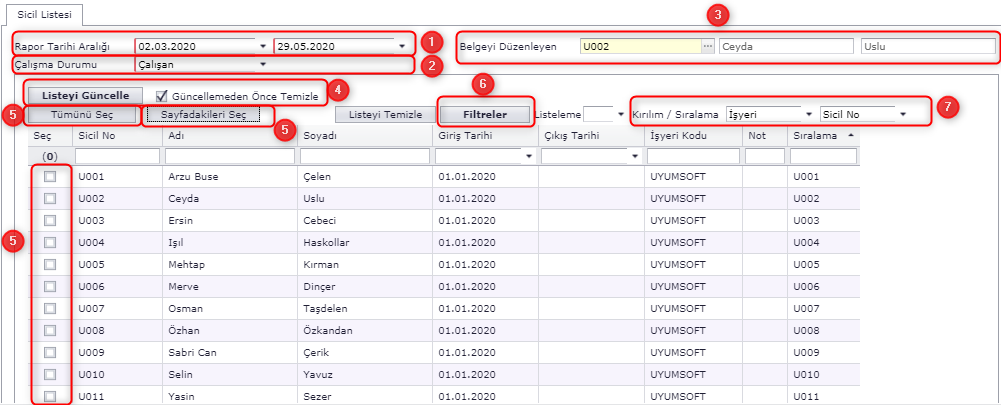
Task: Click the Sicil No filter input field
Action: point(117,157)
